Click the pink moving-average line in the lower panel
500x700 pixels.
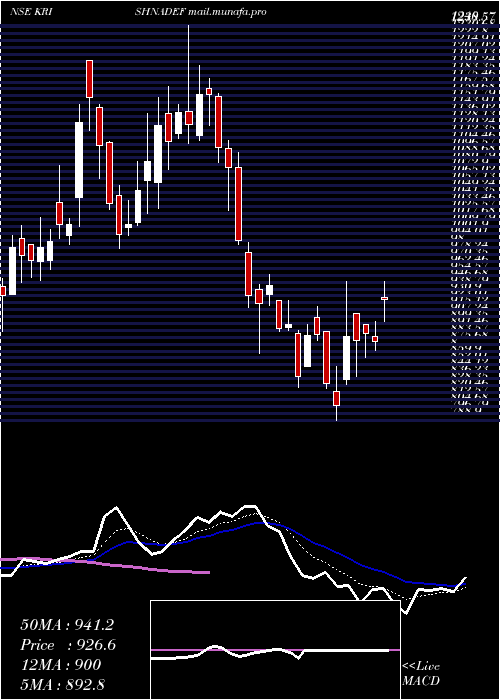pos(105,565)
